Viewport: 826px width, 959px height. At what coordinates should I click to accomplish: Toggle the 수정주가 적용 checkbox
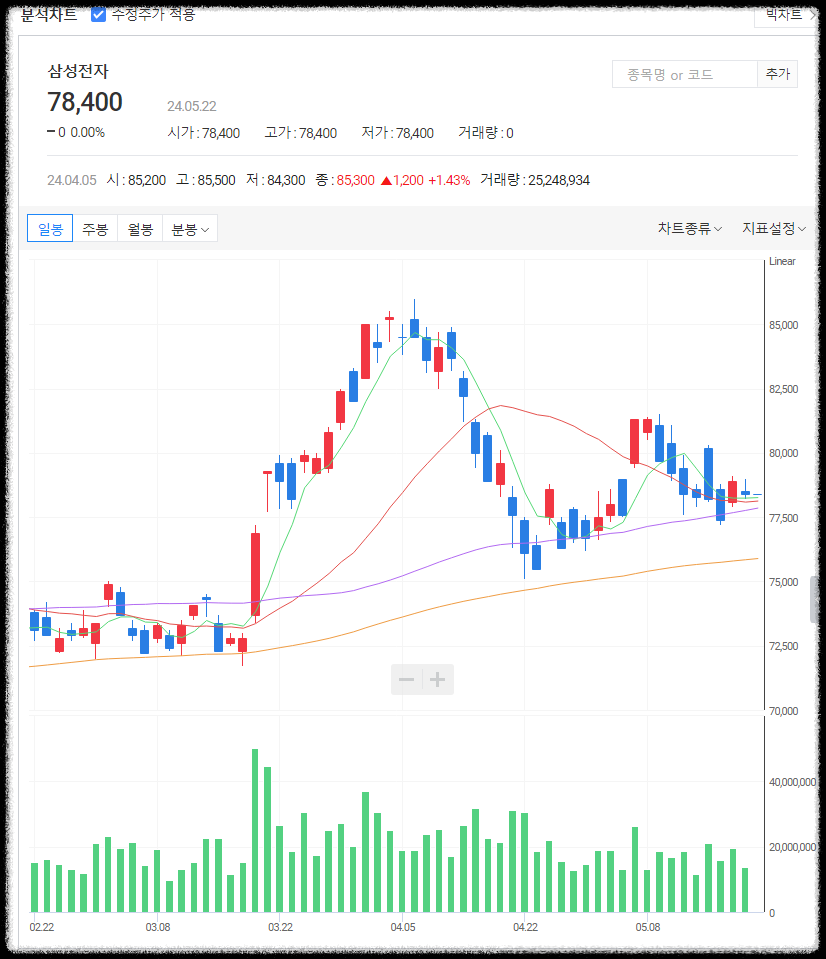tap(98, 14)
